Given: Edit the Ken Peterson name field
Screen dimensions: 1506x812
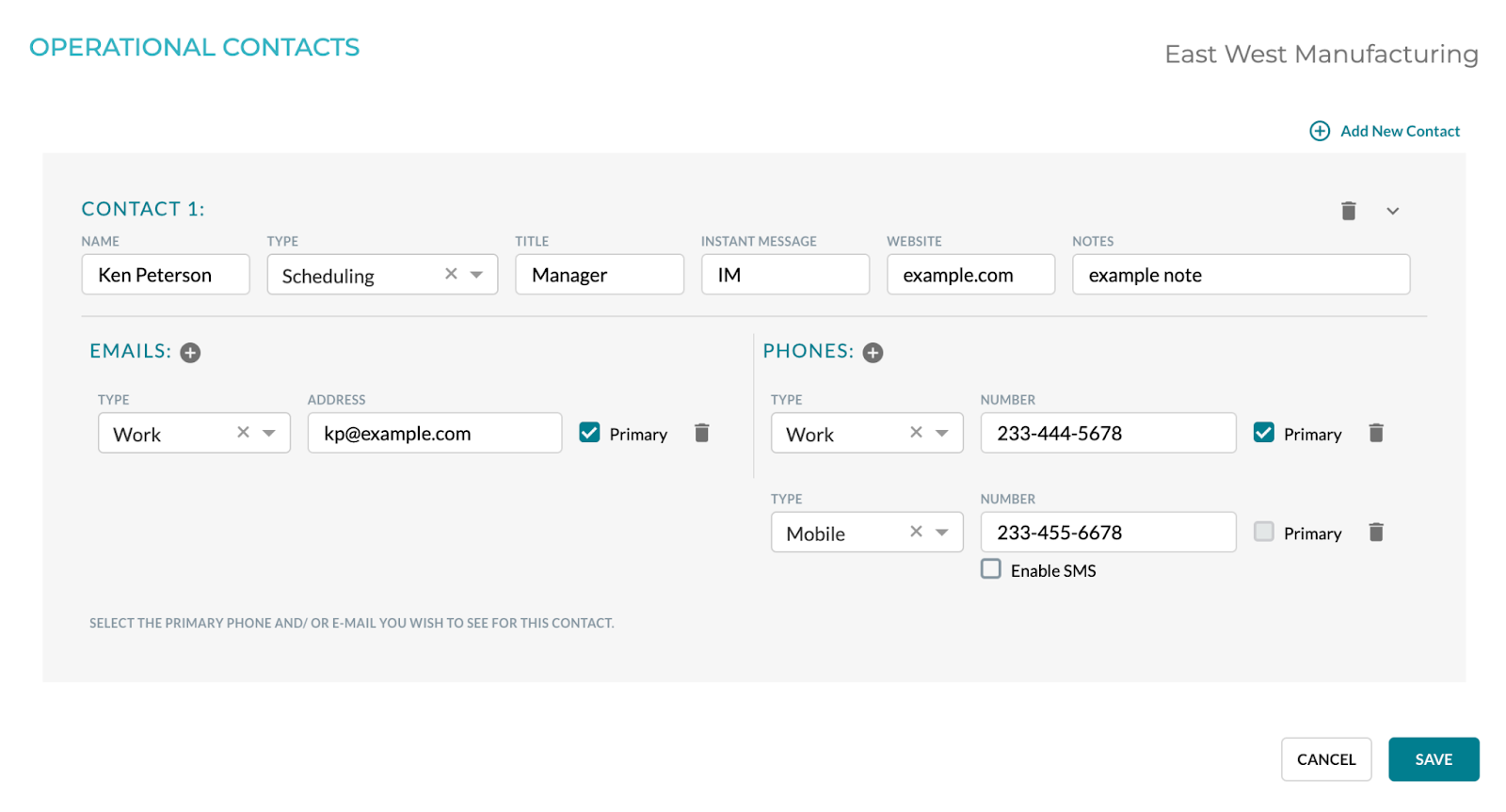Looking at the screenshot, I should click(166, 275).
